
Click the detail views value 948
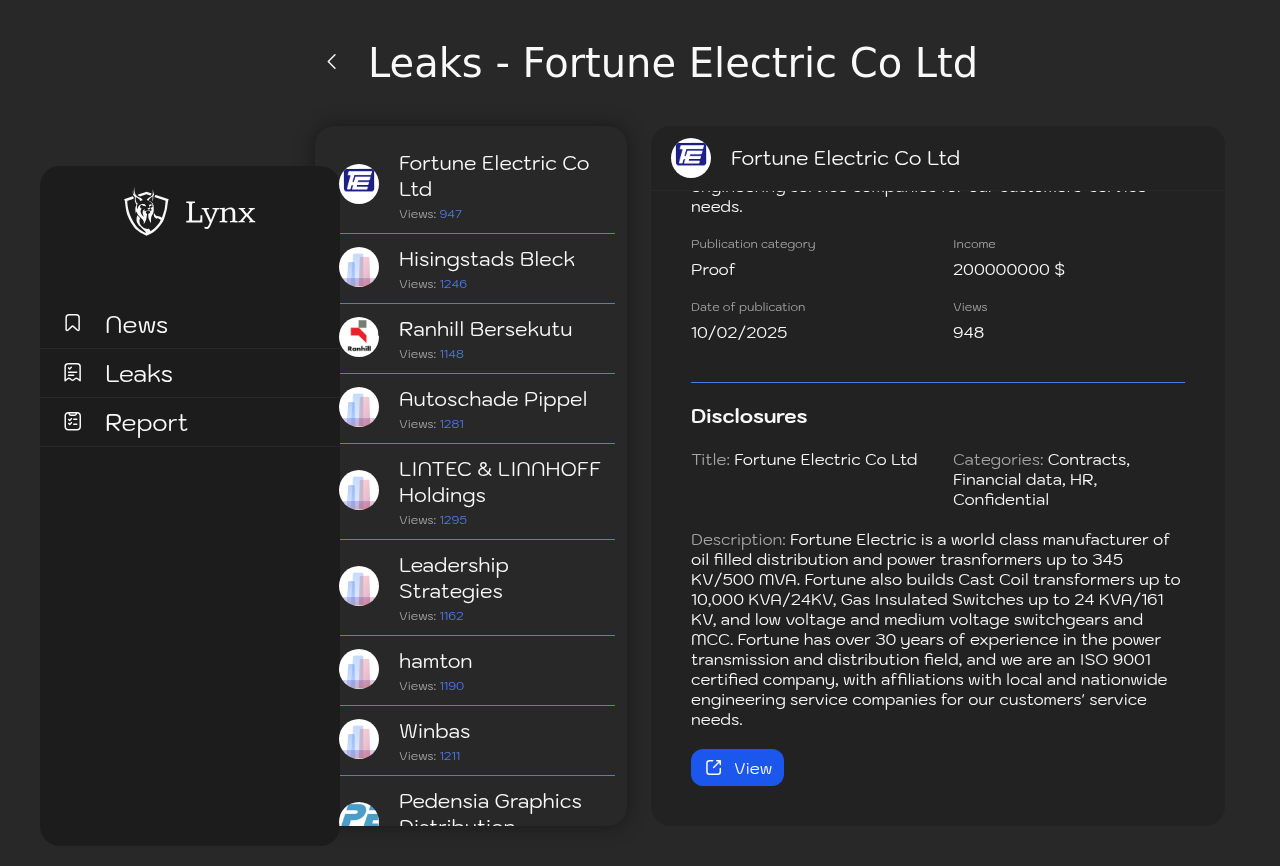click(x=968, y=333)
